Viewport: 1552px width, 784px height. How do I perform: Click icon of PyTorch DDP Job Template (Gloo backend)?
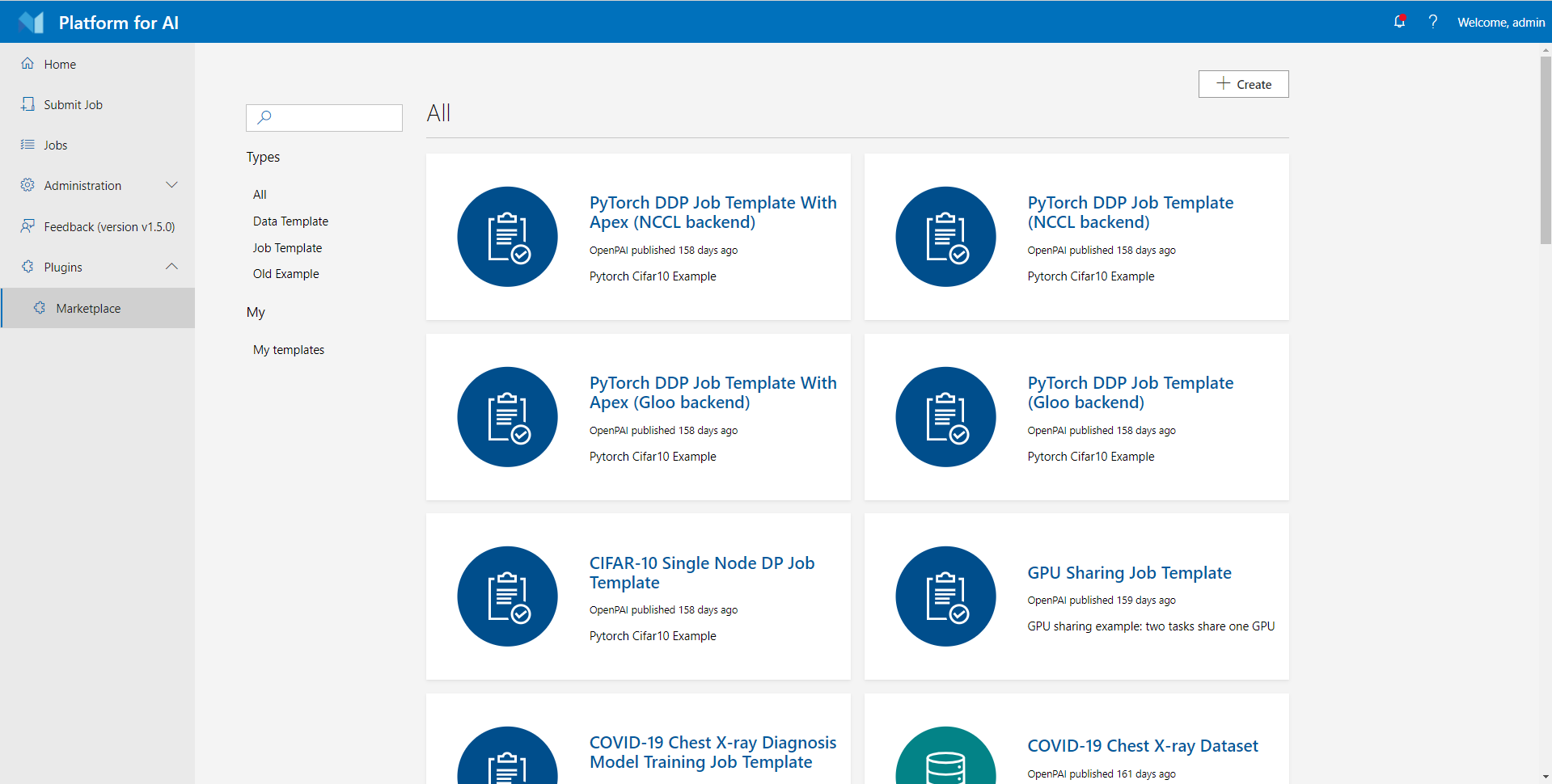(x=945, y=417)
